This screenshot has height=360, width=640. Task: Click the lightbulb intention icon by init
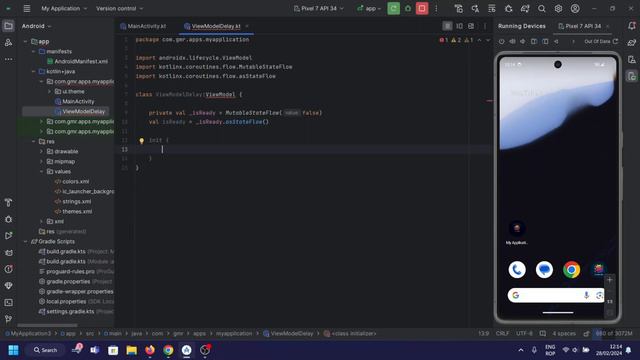(141, 141)
